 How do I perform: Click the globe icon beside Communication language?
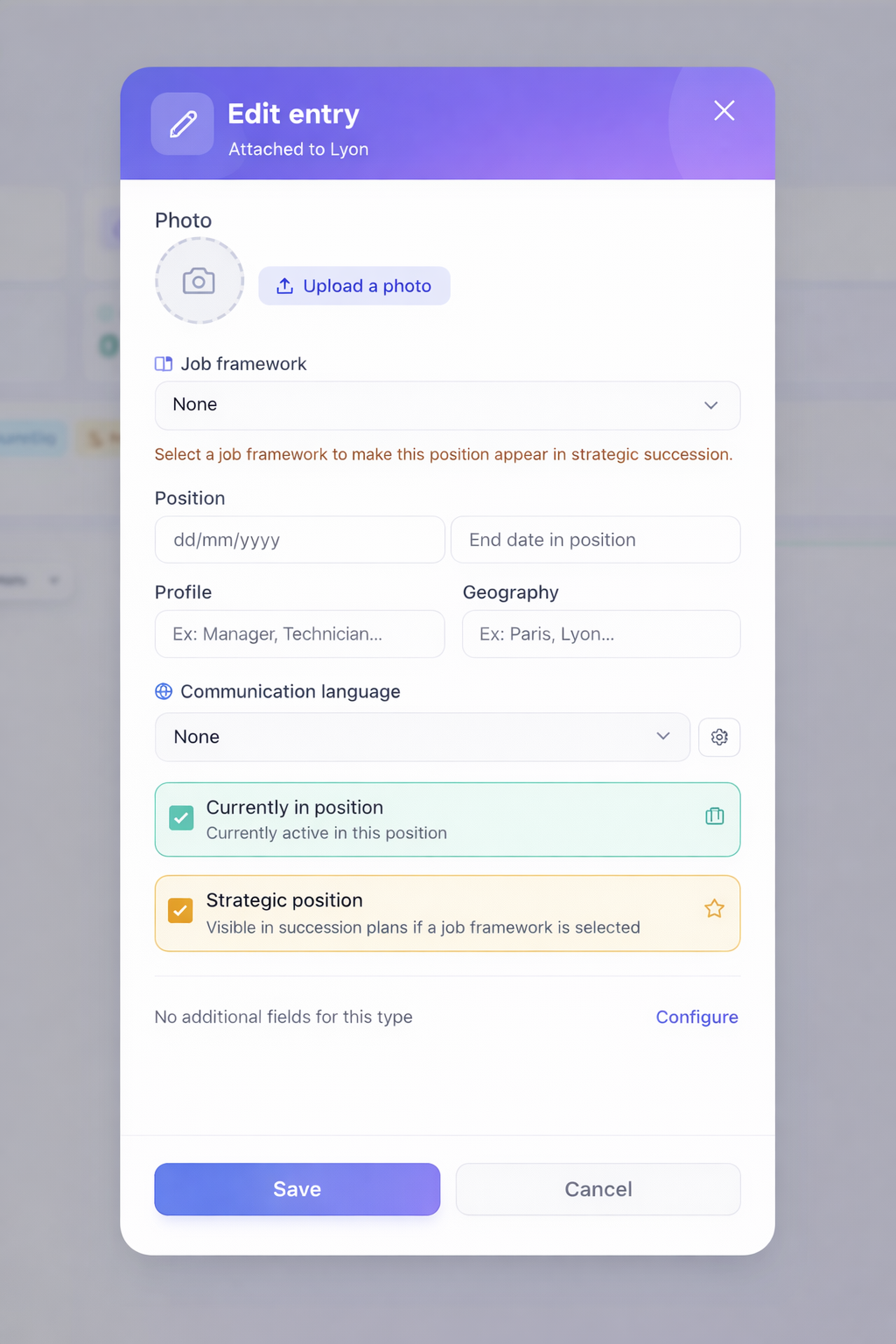click(164, 691)
